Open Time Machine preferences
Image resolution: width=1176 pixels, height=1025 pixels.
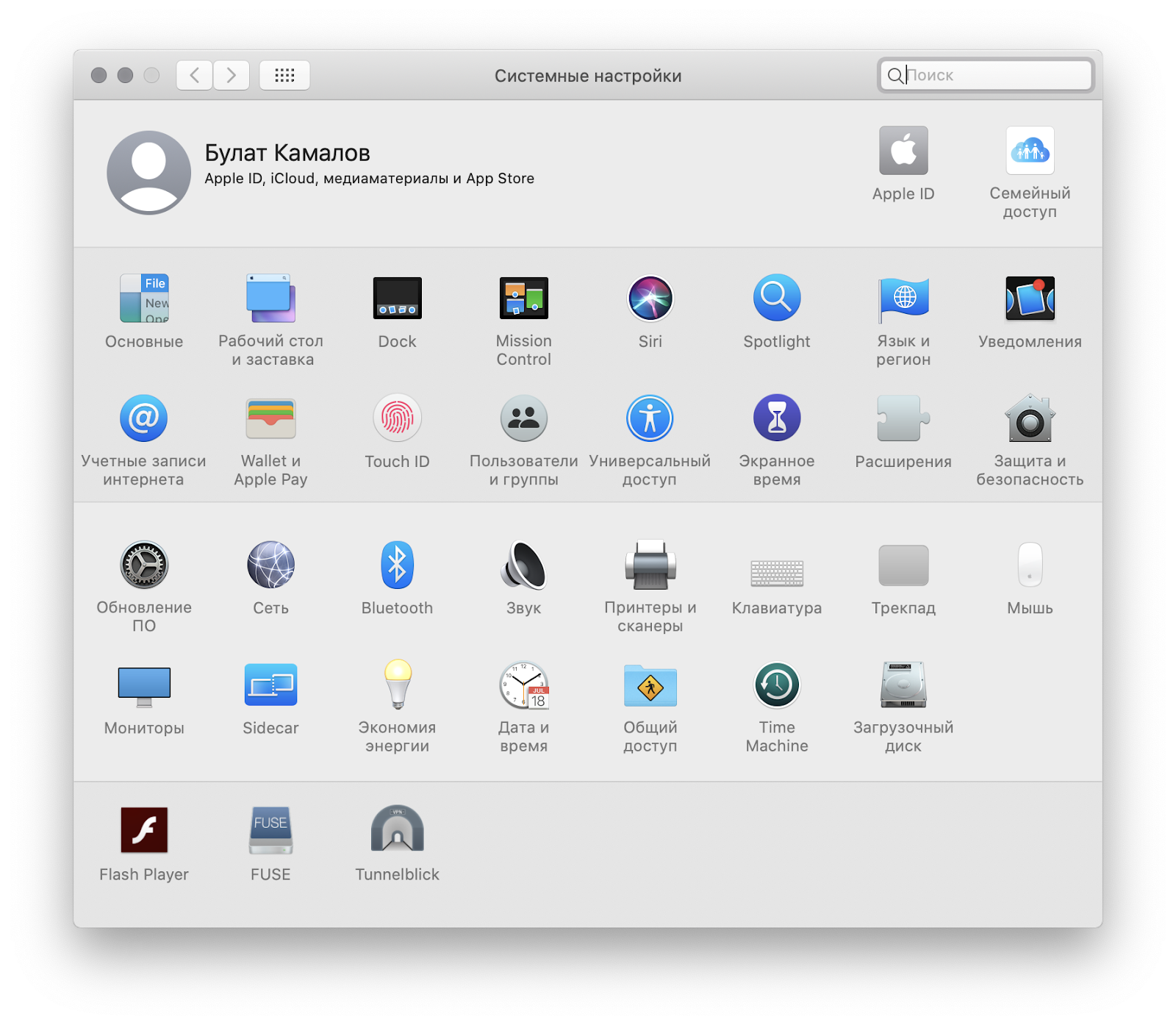777,685
